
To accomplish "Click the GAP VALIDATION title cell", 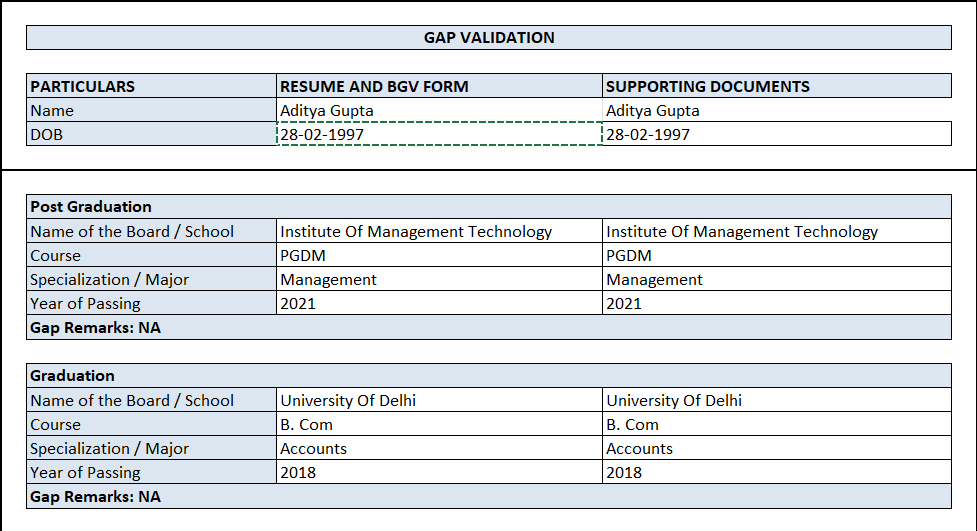I will (x=488, y=38).
